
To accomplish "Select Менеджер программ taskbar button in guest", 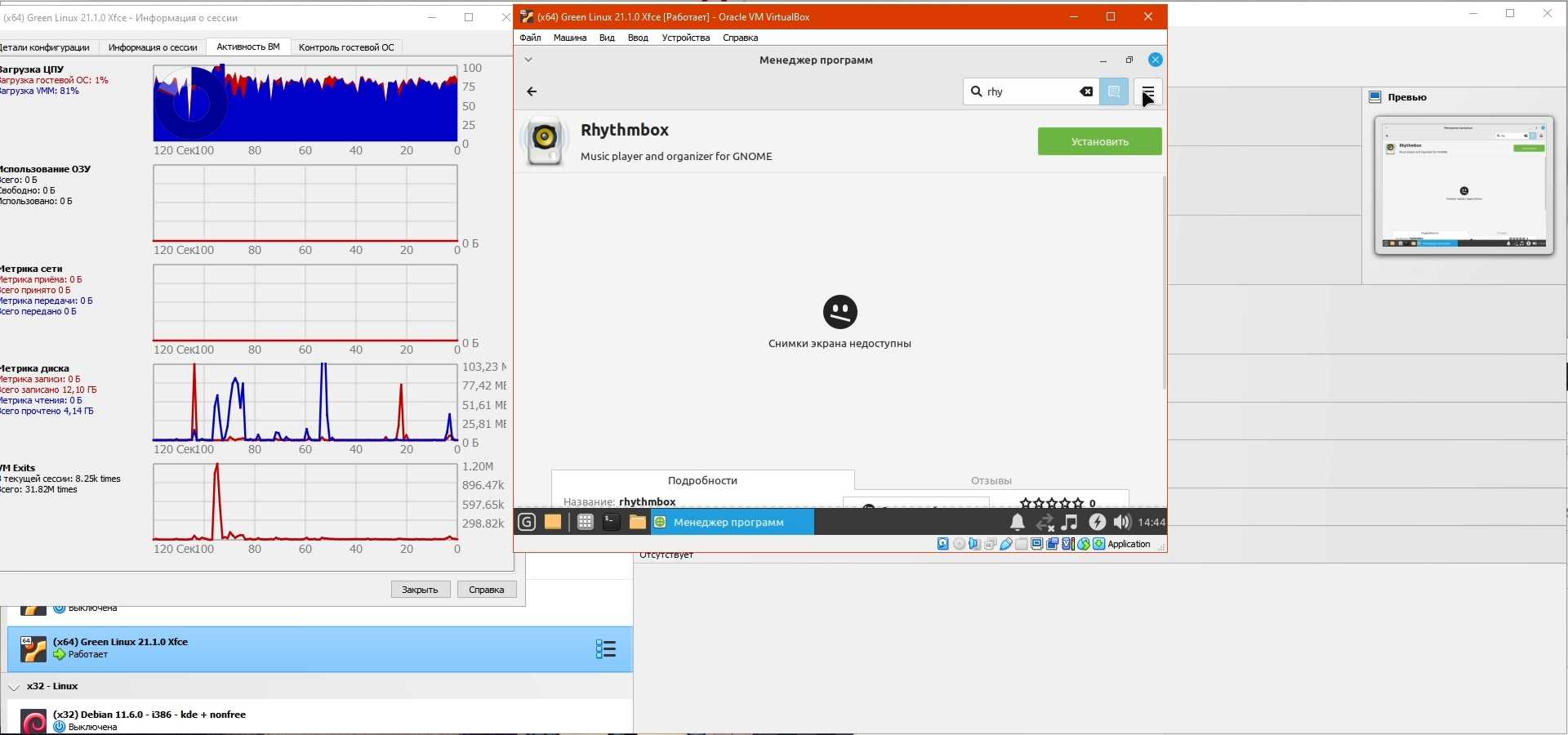I will [733, 522].
